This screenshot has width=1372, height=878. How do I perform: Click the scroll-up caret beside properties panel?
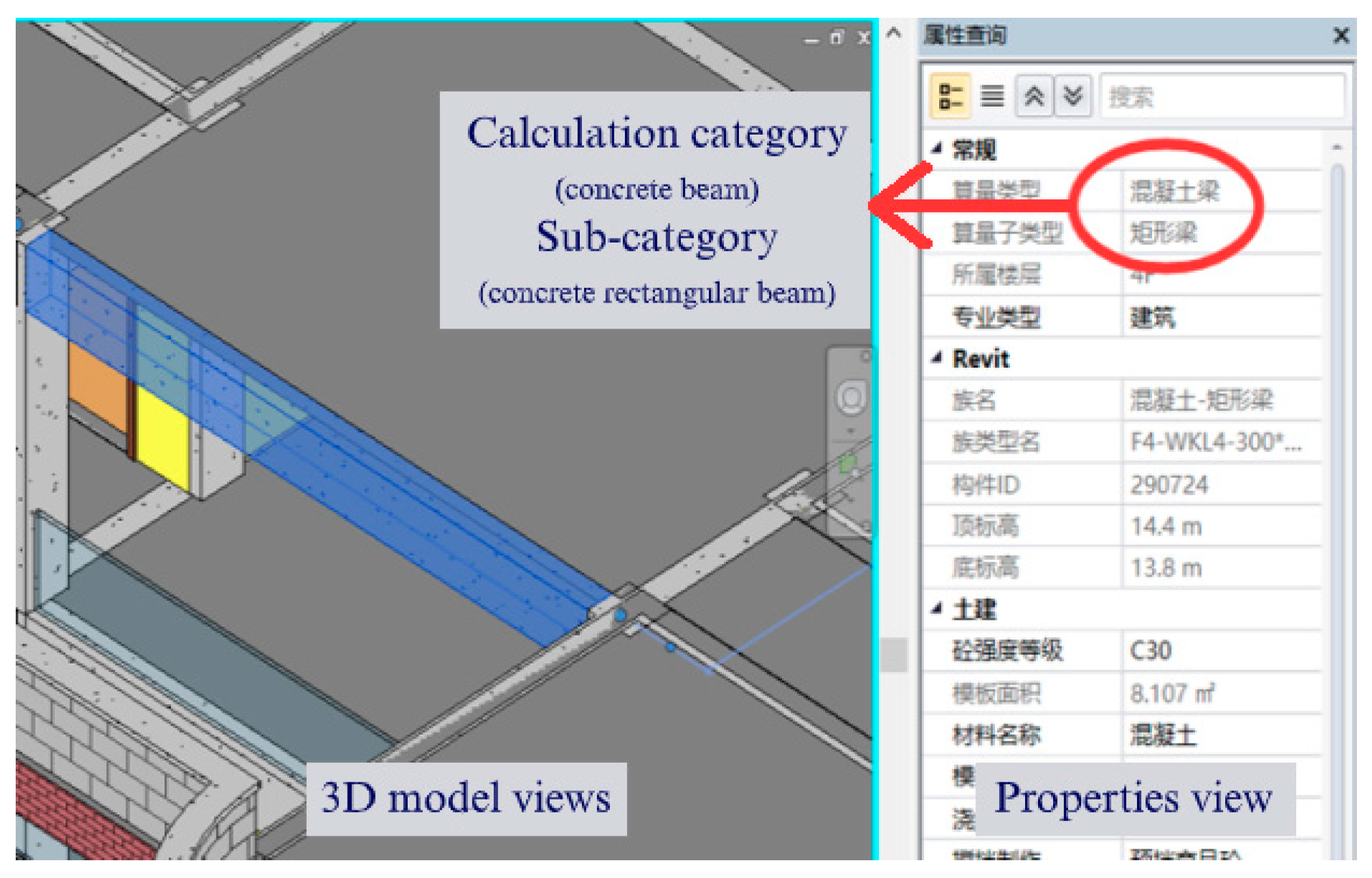[893, 33]
